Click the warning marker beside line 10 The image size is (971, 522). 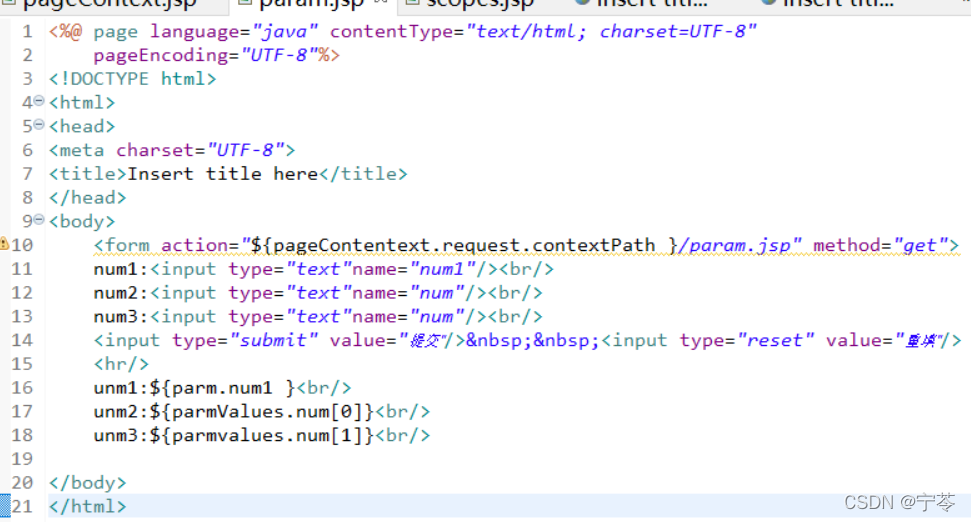tap(4, 243)
